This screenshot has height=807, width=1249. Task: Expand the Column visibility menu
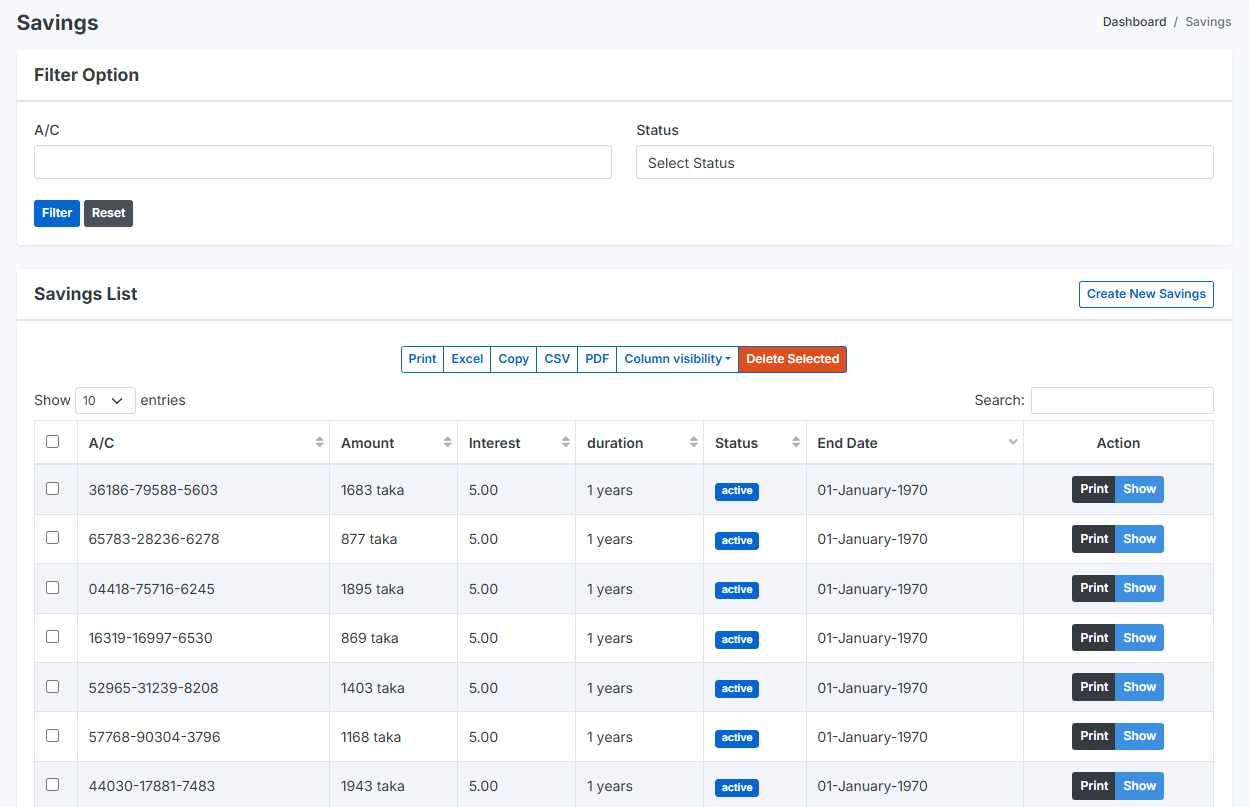point(677,359)
